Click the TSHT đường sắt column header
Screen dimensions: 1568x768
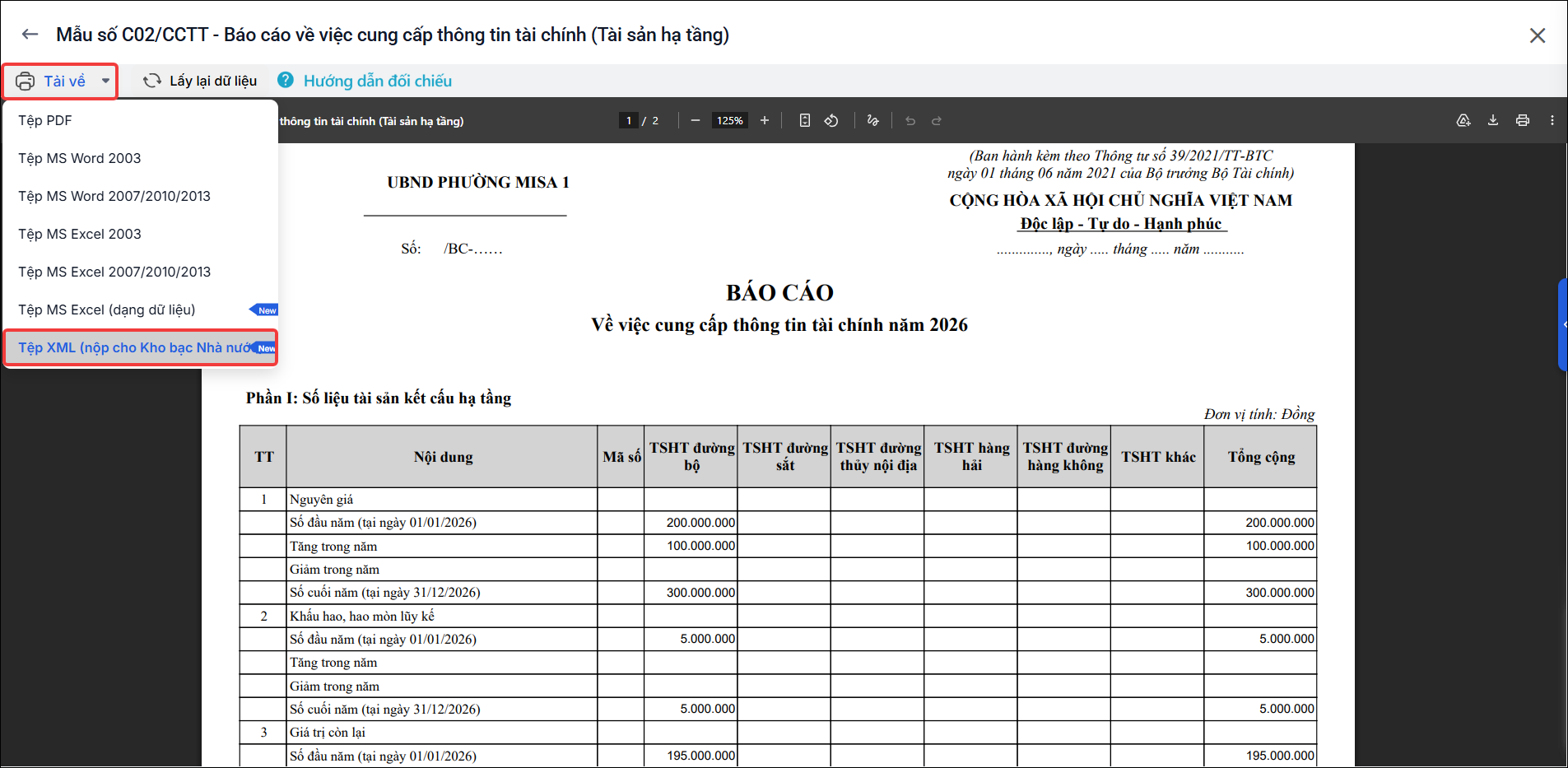tap(784, 457)
